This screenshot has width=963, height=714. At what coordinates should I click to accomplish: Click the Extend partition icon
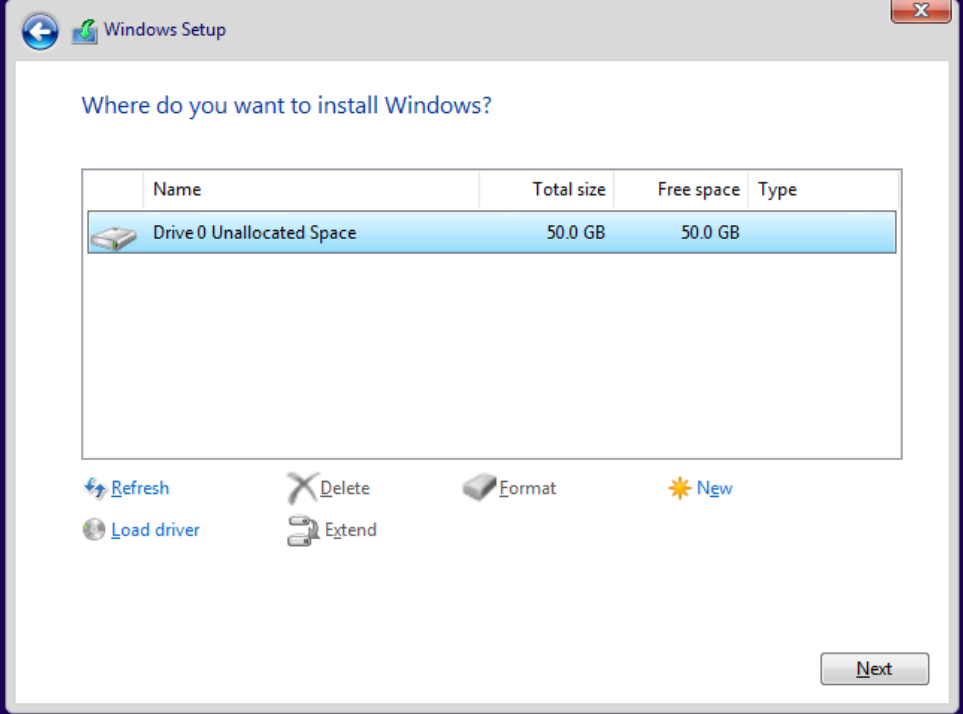tap(302, 531)
